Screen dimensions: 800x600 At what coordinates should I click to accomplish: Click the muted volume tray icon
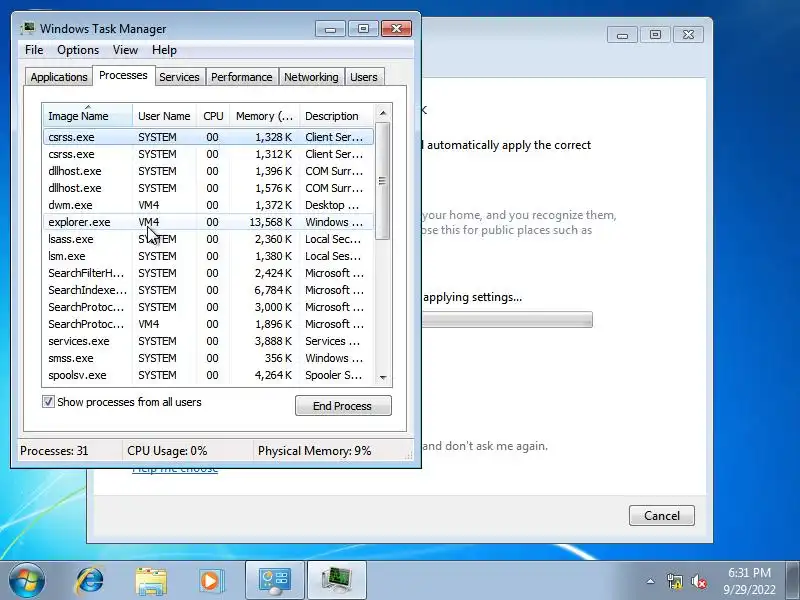coord(699,581)
